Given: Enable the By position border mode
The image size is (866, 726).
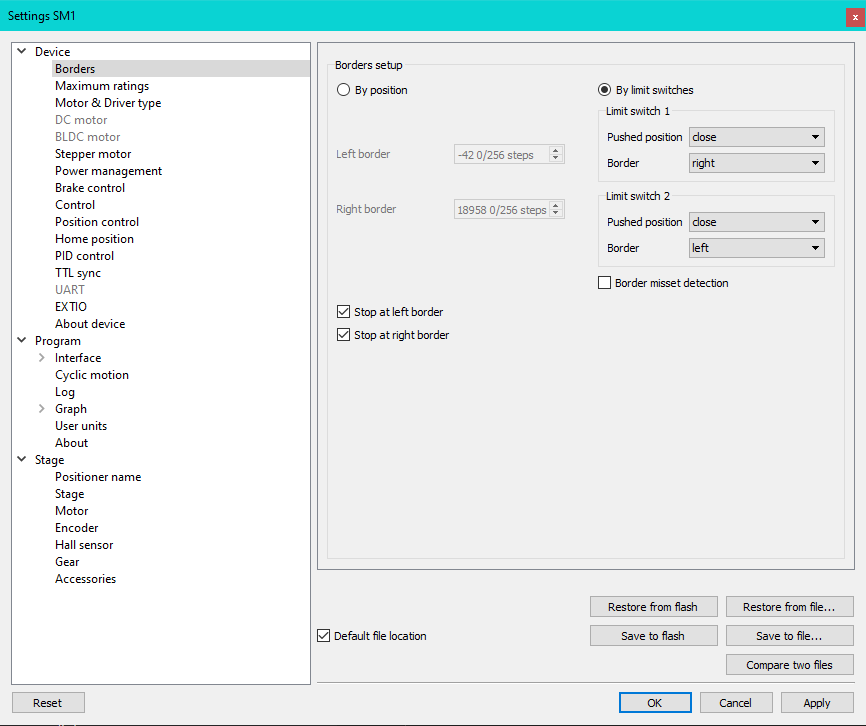Looking at the screenshot, I should tap(343, 90).
